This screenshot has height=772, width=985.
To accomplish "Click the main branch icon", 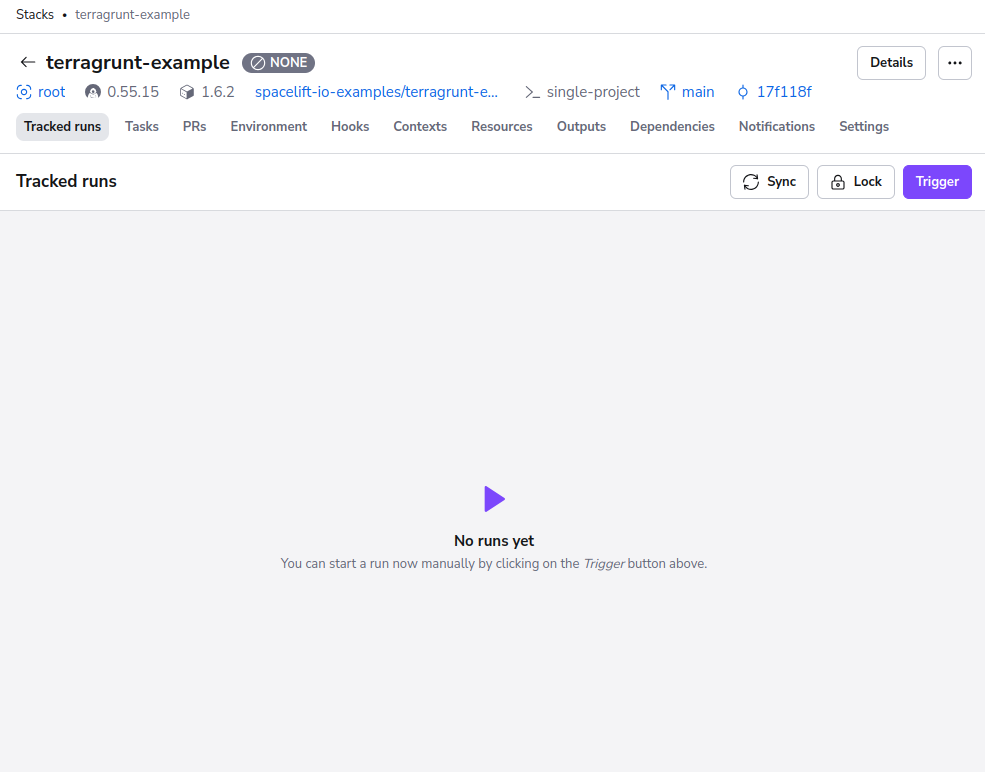I will coord(668,91).
